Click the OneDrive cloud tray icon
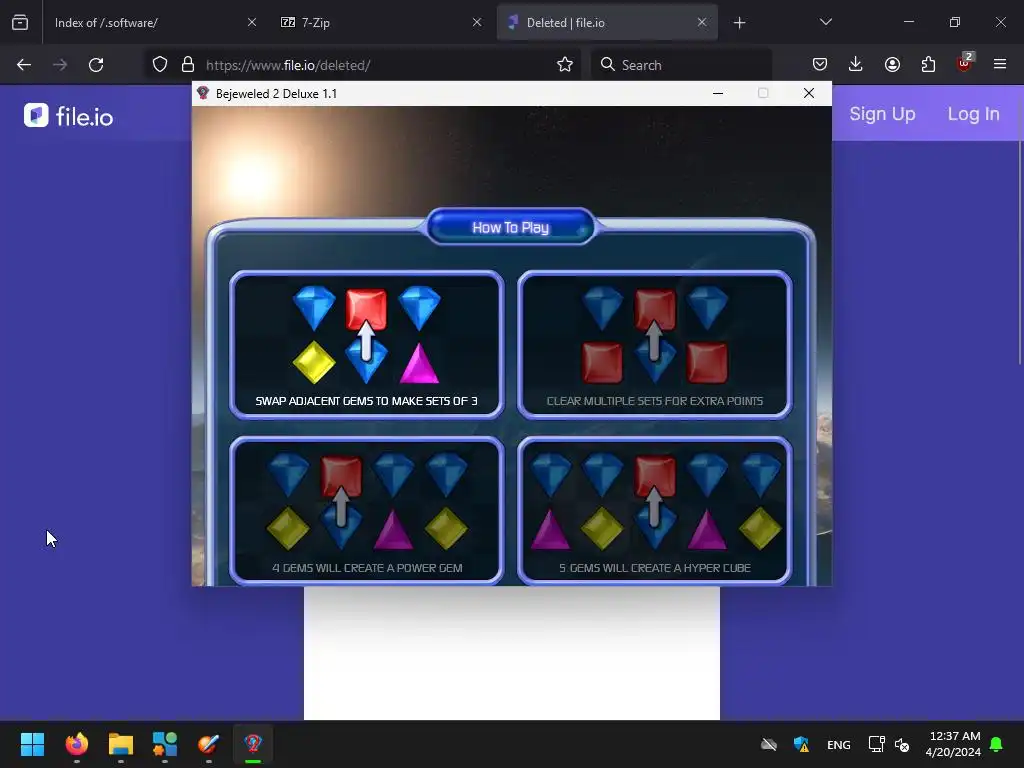 pyautogui.click(x=769, y=744)
